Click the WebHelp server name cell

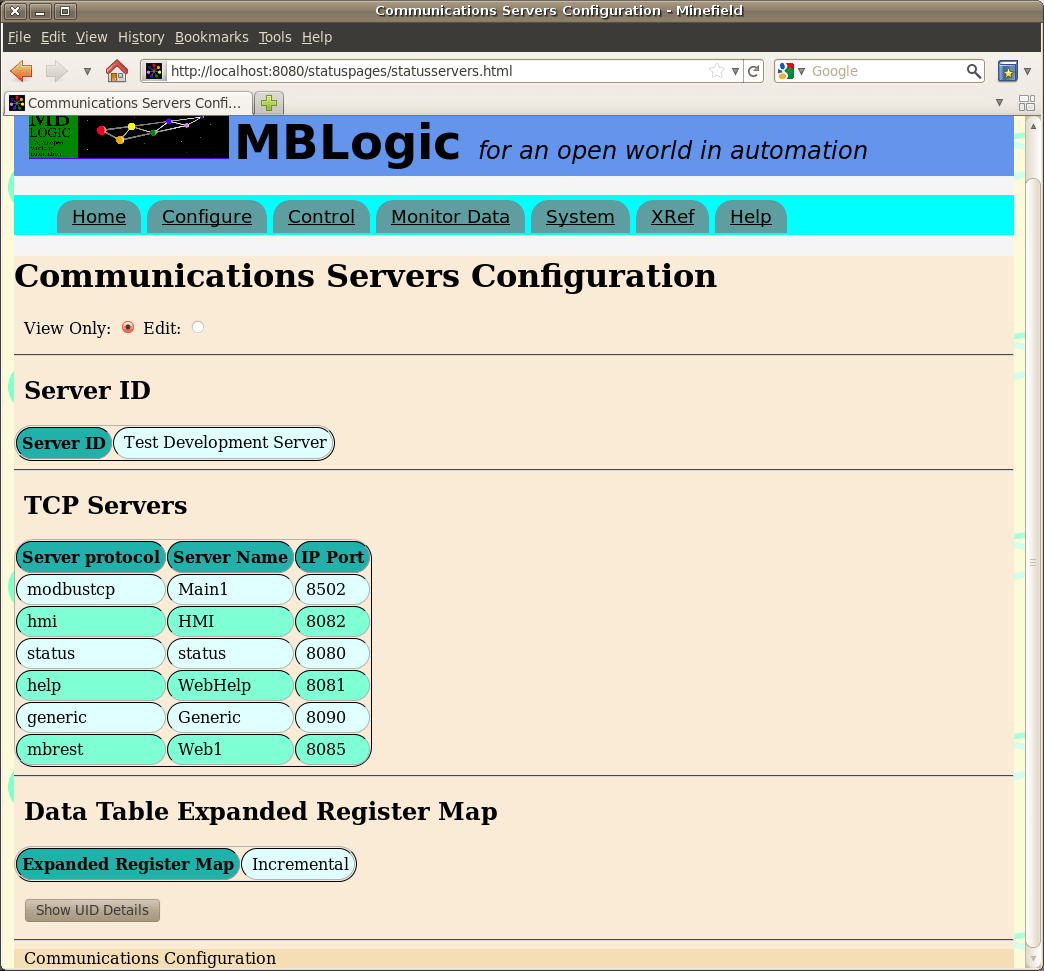230,685
